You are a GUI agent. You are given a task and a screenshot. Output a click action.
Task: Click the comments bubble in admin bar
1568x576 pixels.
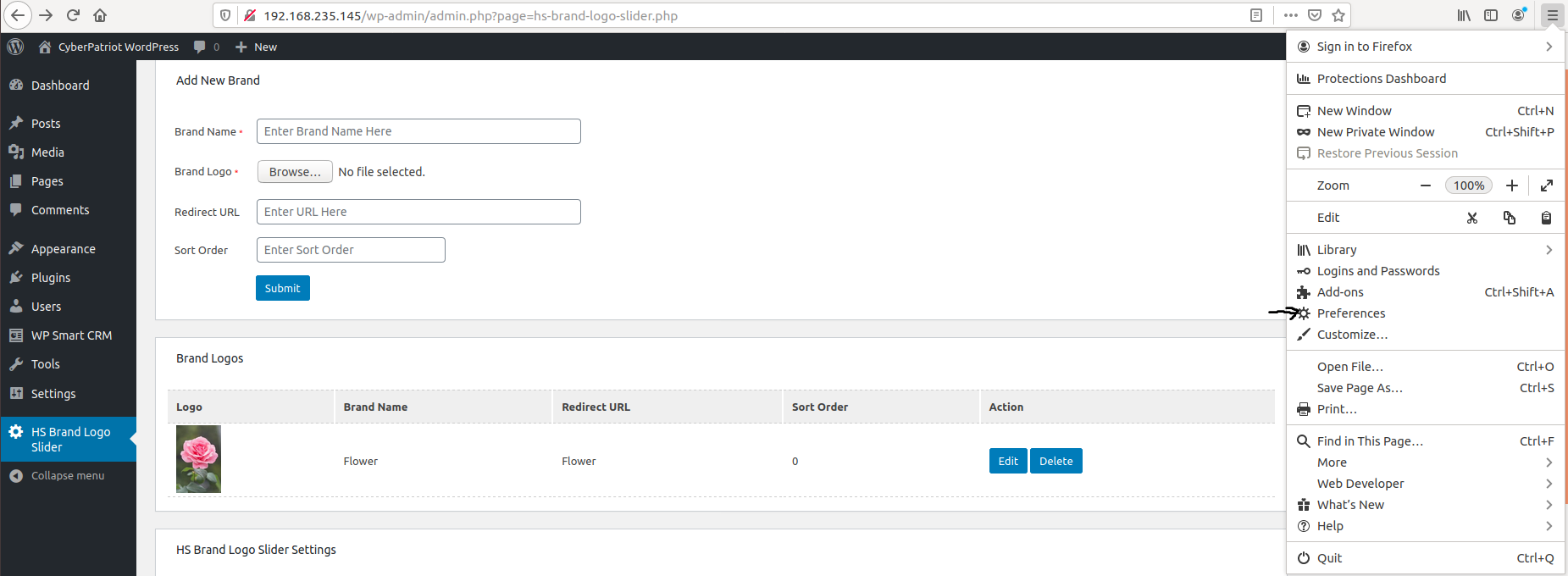click(206, 47)
